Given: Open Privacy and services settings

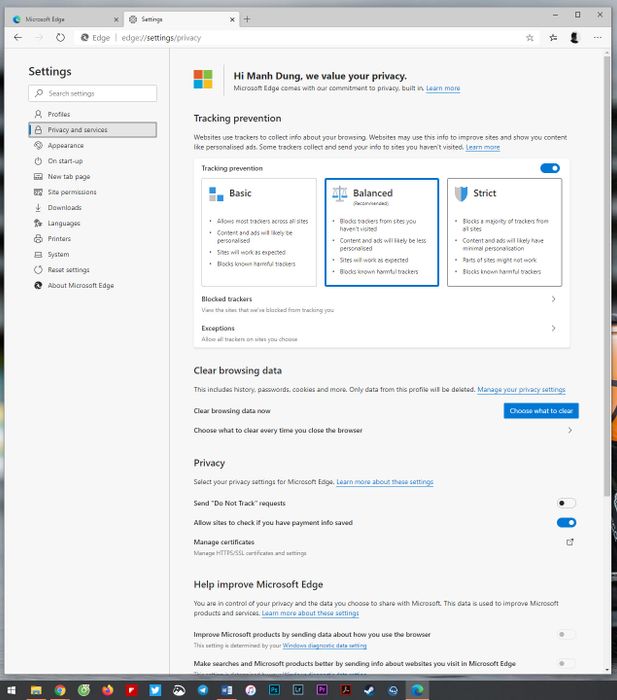Looking at the screenshot, I should 93,130.
